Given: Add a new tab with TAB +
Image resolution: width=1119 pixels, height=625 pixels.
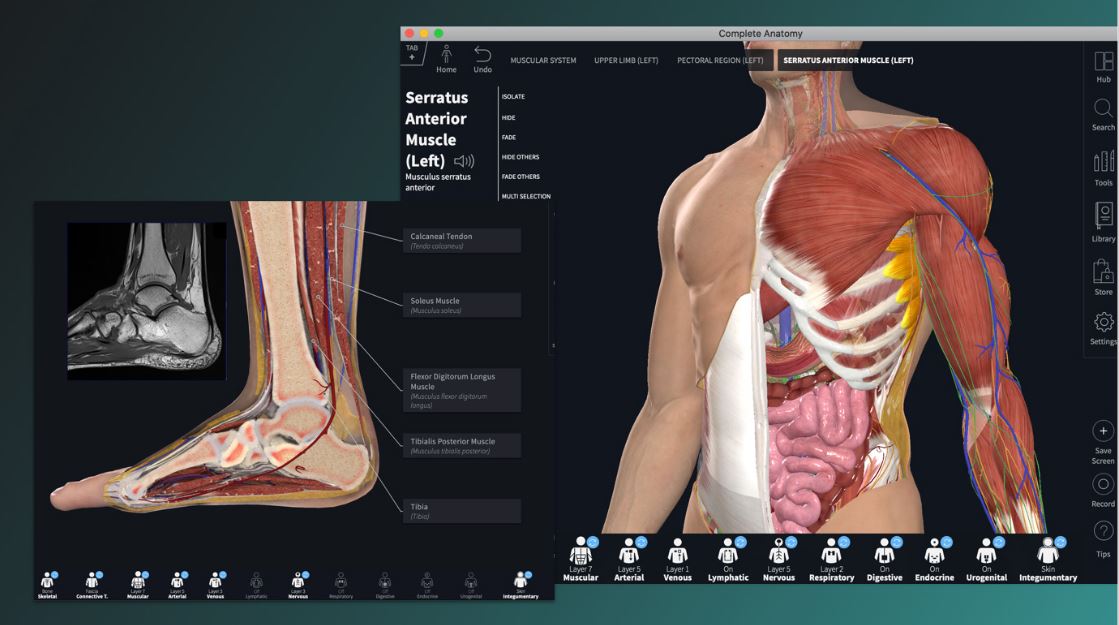Looking at the screenshot, I should pyautogui.click(x=412, y=53).
